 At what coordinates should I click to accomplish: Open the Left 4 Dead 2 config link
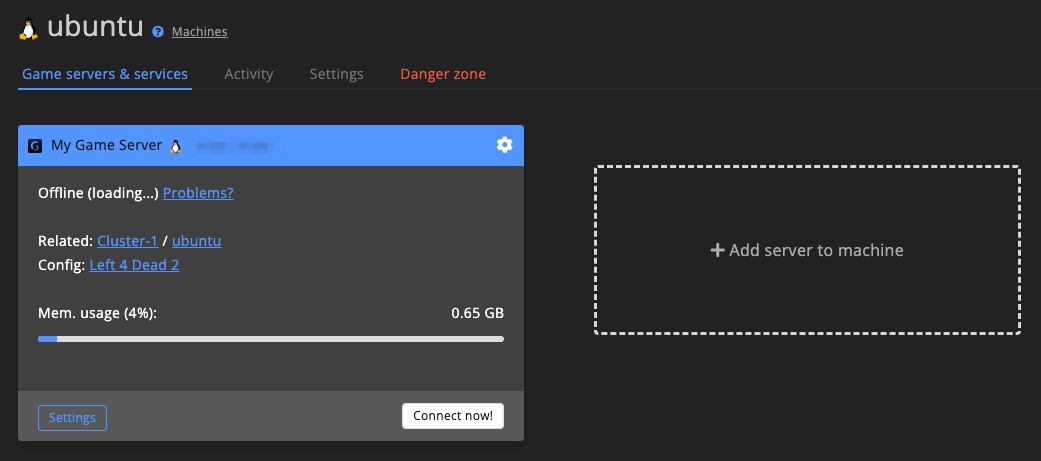134,265
